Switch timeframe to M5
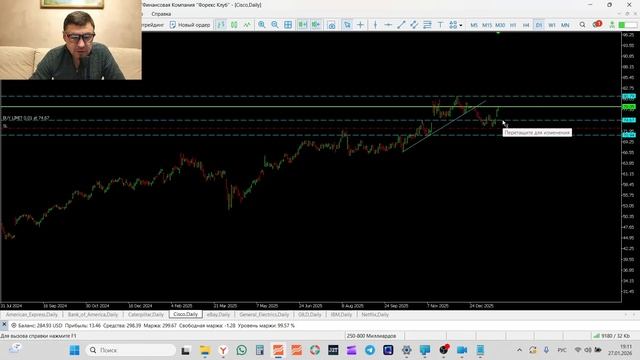Image resolution: width=640 pixels, height=360 pixels. [x=474, y=25]
